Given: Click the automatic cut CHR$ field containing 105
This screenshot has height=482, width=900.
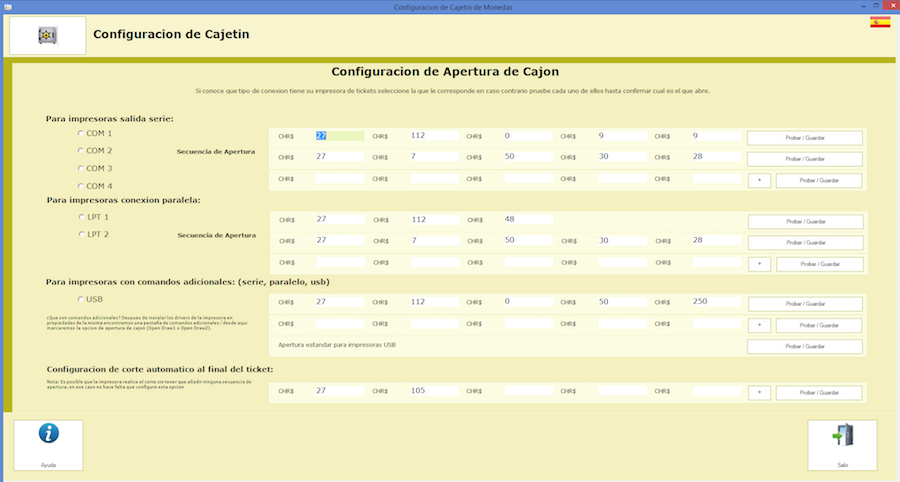Looking at the screenshot, I should (x=433, y=391).
